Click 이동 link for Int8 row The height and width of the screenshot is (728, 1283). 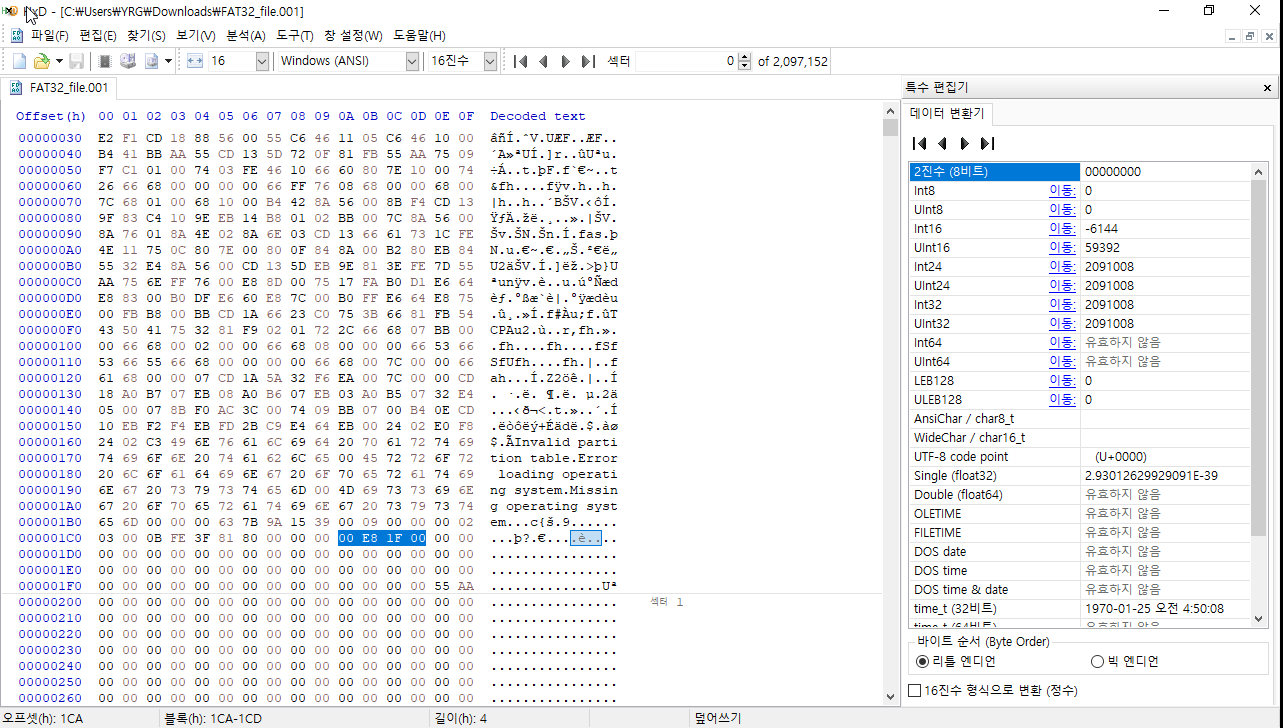[1062, 190]
